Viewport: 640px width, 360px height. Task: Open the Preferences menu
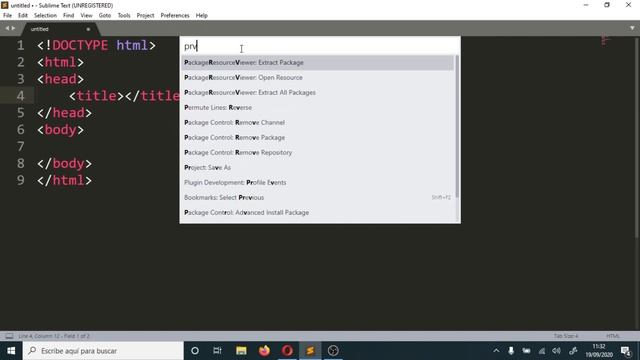[x=175, y=16]
